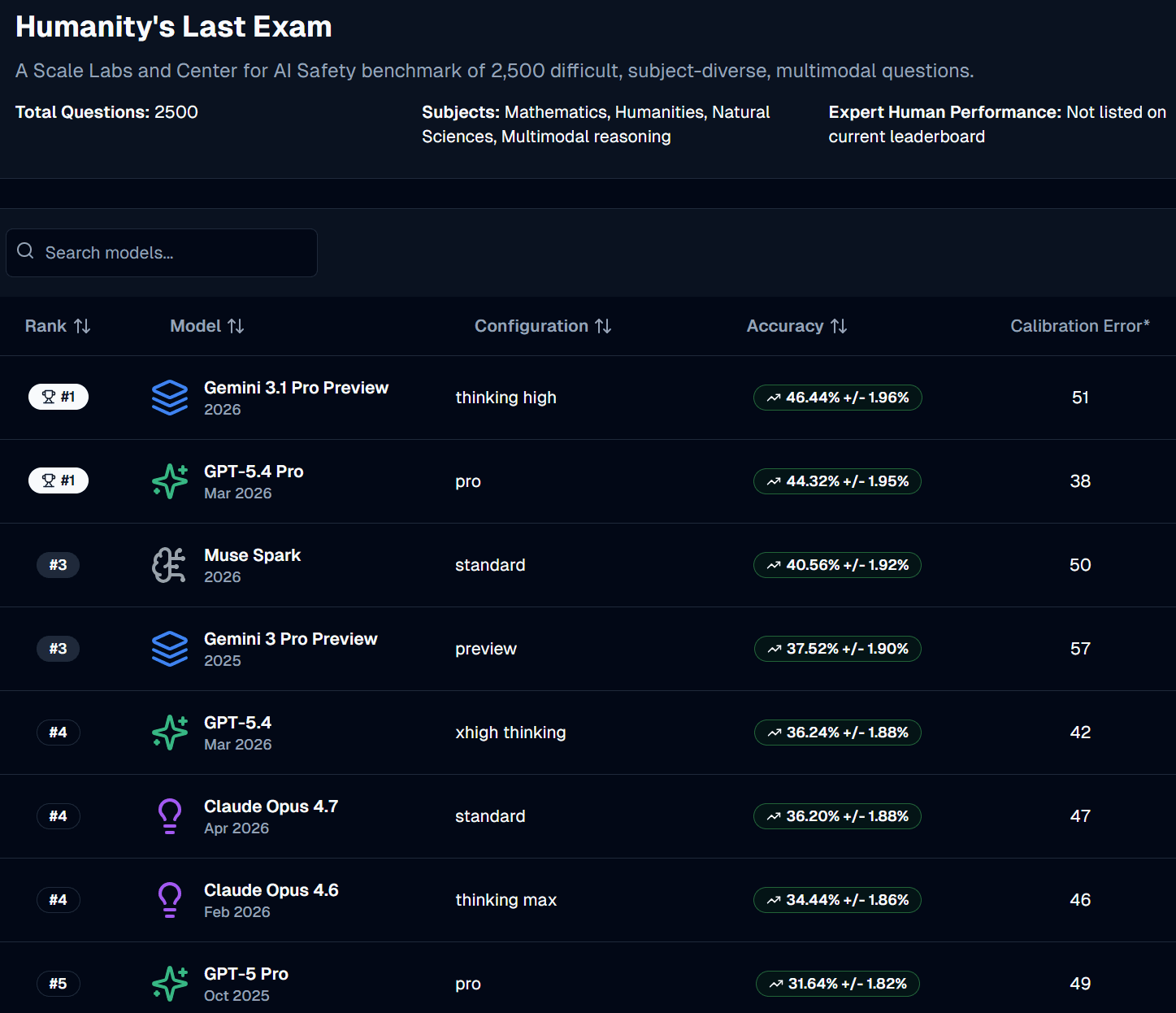This screenshot has height=1013, width=1176.
Task: Open the Gemini 3.1 Pro Preview model name
Action: point(296,388)
